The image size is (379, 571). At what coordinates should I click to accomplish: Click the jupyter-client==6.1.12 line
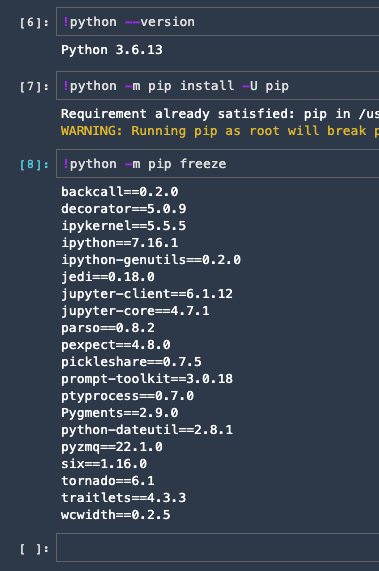pos(147,294)
